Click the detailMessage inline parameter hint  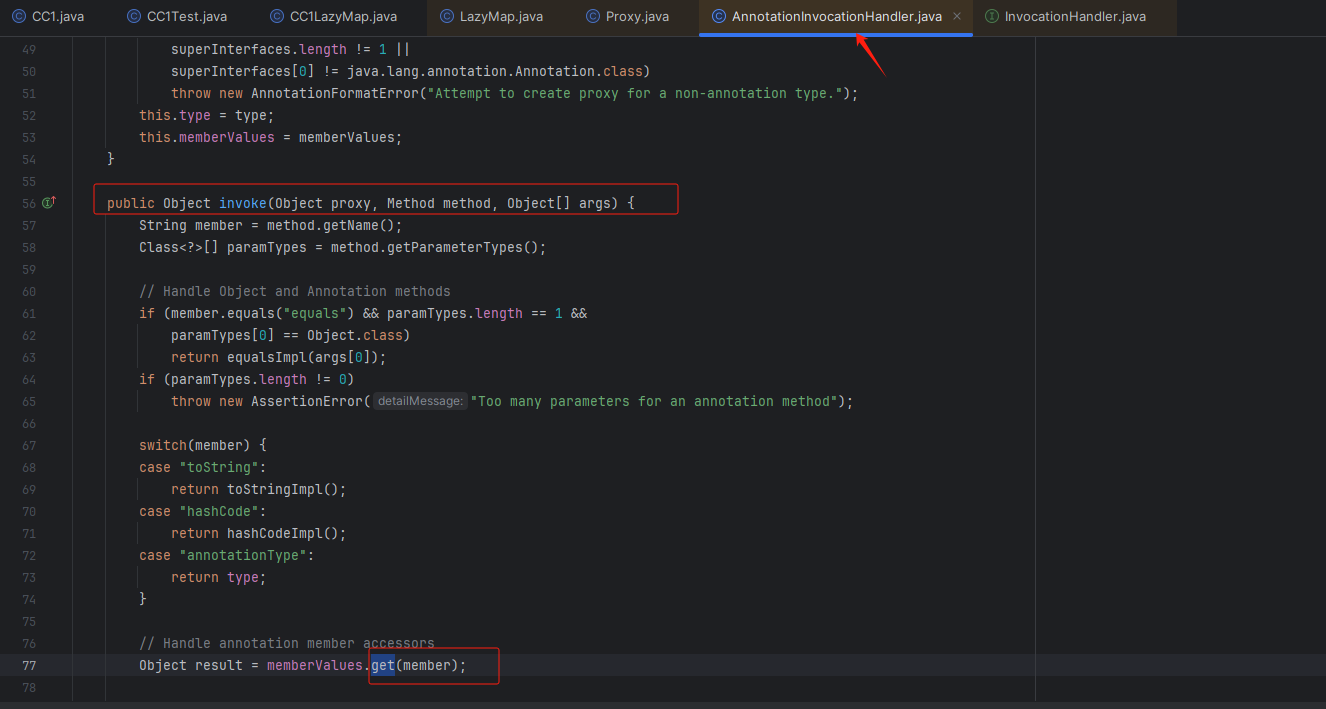419,400
